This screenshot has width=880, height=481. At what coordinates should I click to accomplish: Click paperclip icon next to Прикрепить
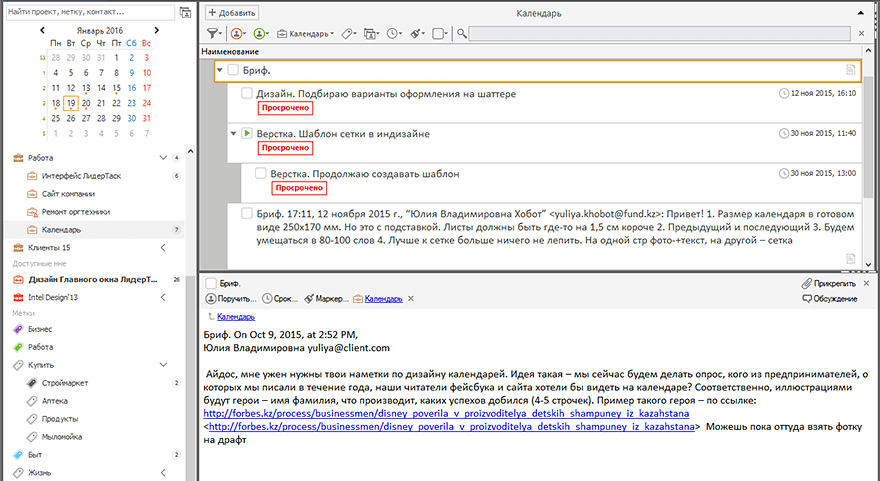[806, 283]
